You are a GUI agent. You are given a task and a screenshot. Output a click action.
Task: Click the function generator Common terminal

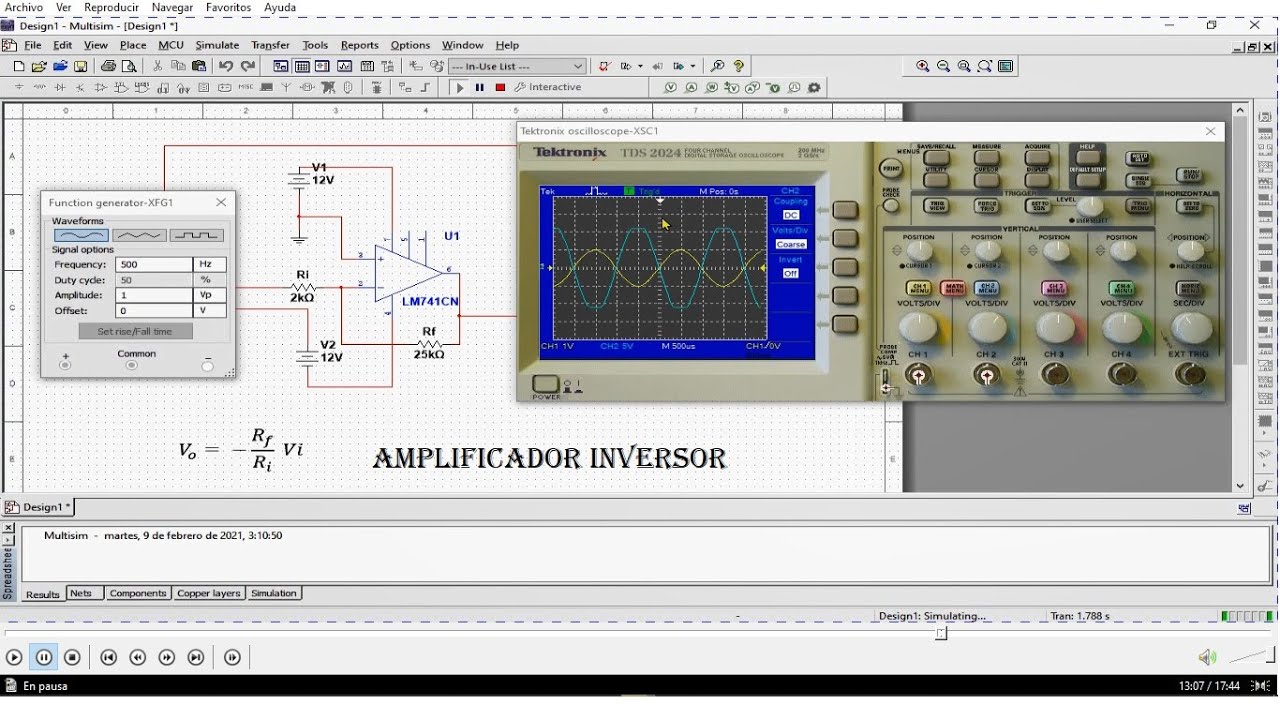pos(131,366)
